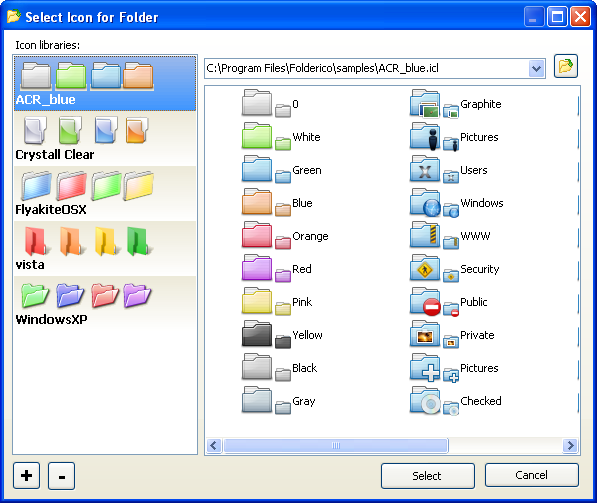Viewport: 597px width, 503px height.
Task: Open the browse for icon library folder button
Action: (x=565, y=66)
